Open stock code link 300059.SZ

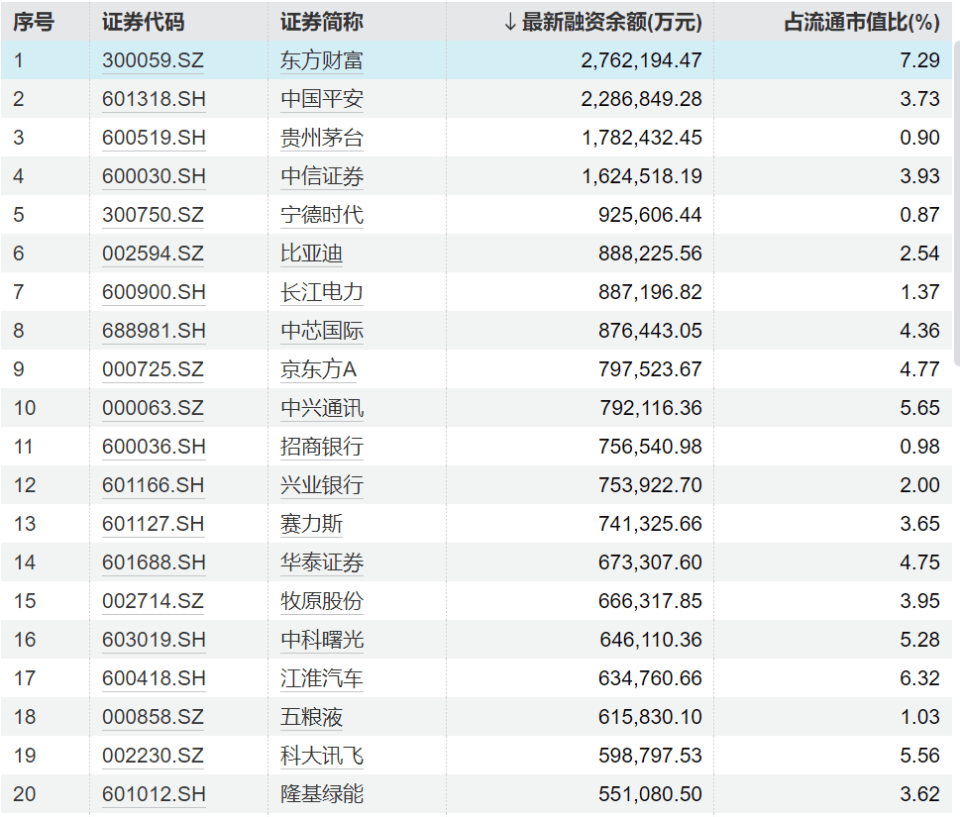153,60
